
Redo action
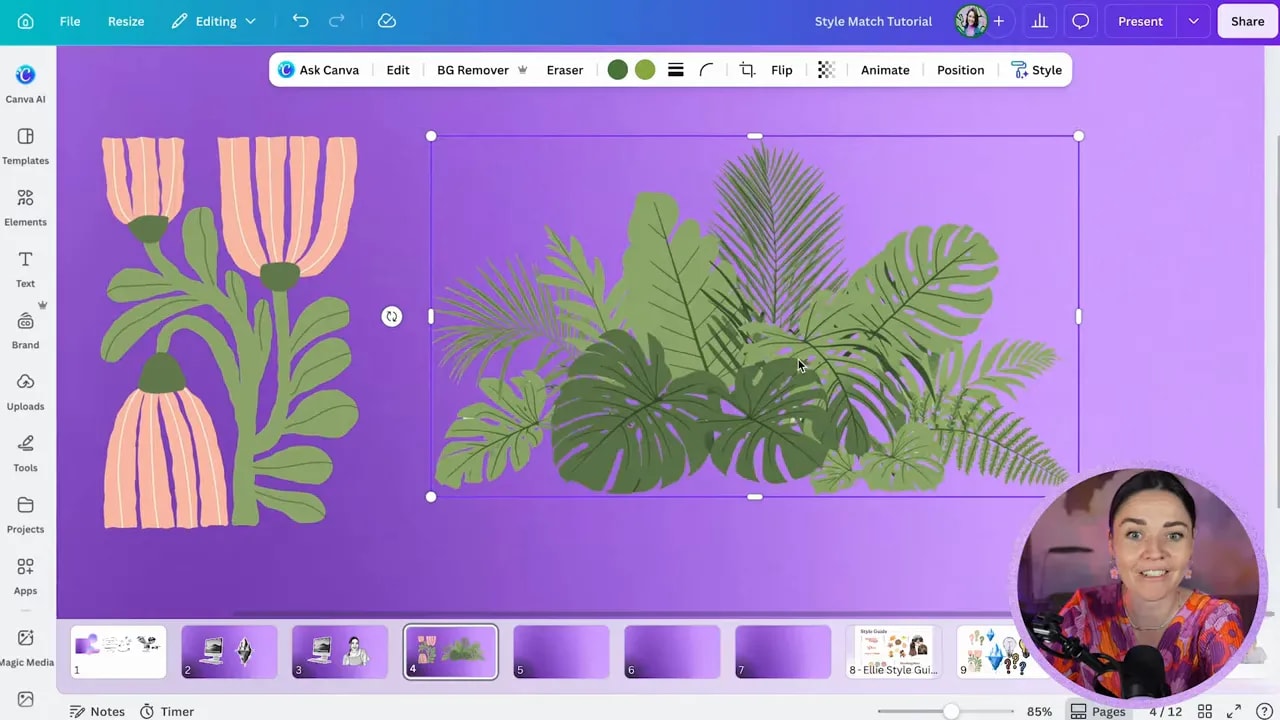click(337, 21)
